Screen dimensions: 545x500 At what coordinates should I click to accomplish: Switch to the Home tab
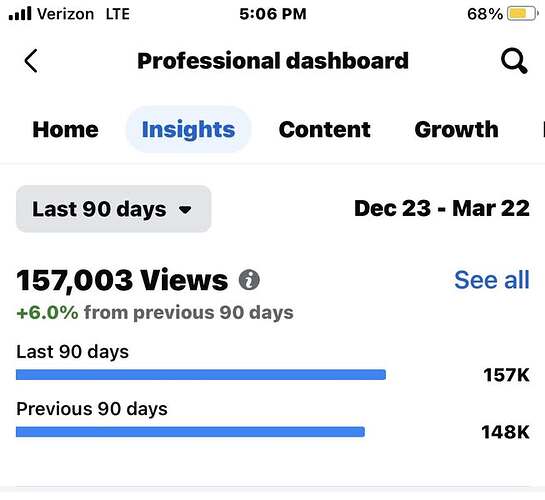[x=65, y=130]
